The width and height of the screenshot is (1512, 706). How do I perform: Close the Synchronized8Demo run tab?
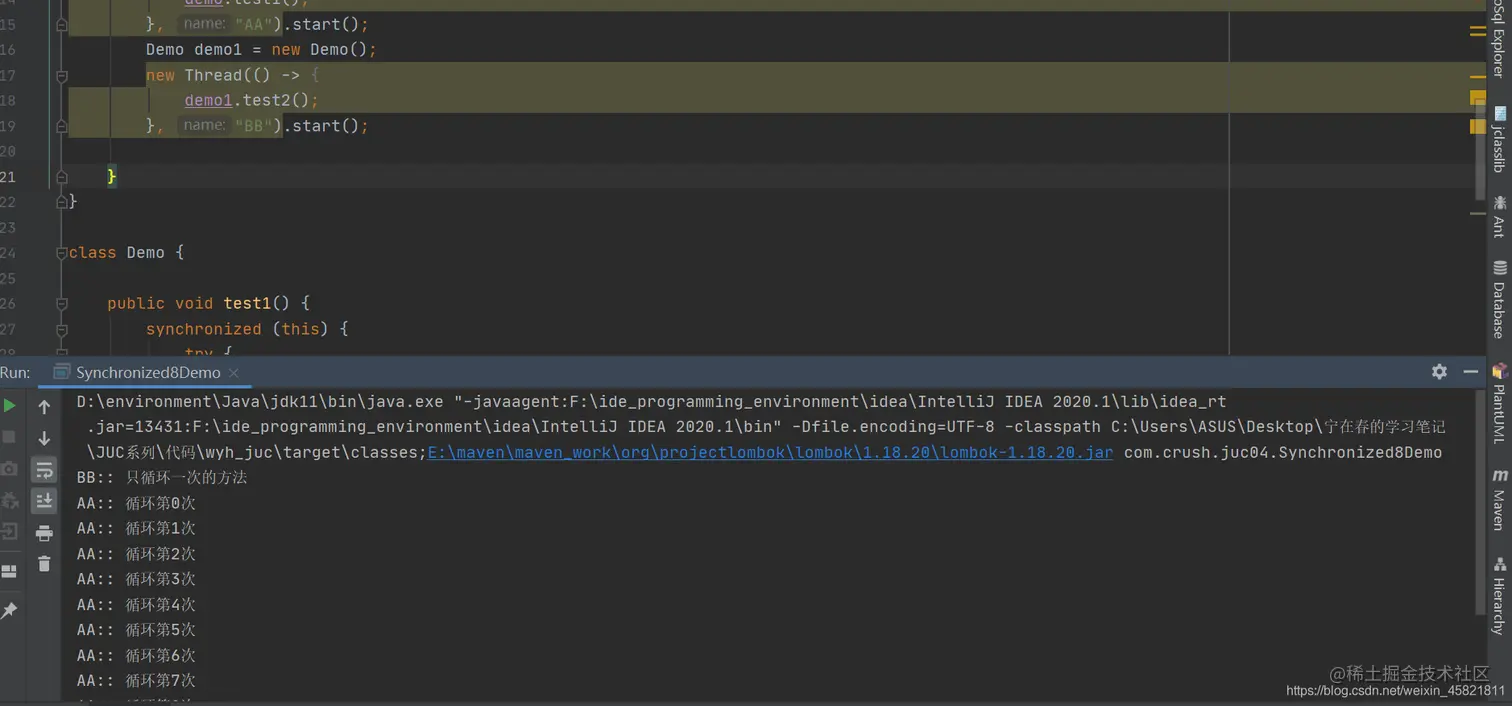coord(234,373)
